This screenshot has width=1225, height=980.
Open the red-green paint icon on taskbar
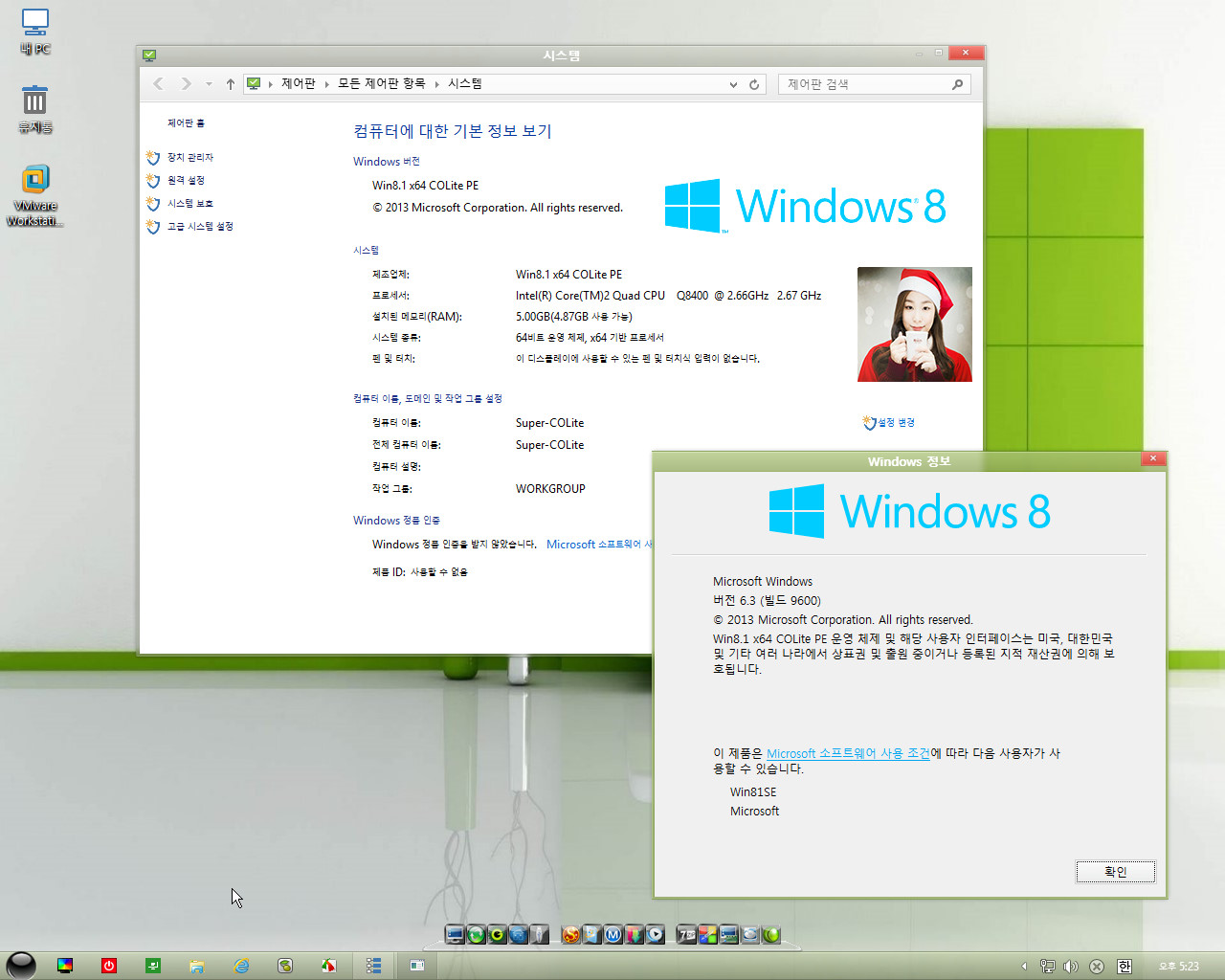329,966
